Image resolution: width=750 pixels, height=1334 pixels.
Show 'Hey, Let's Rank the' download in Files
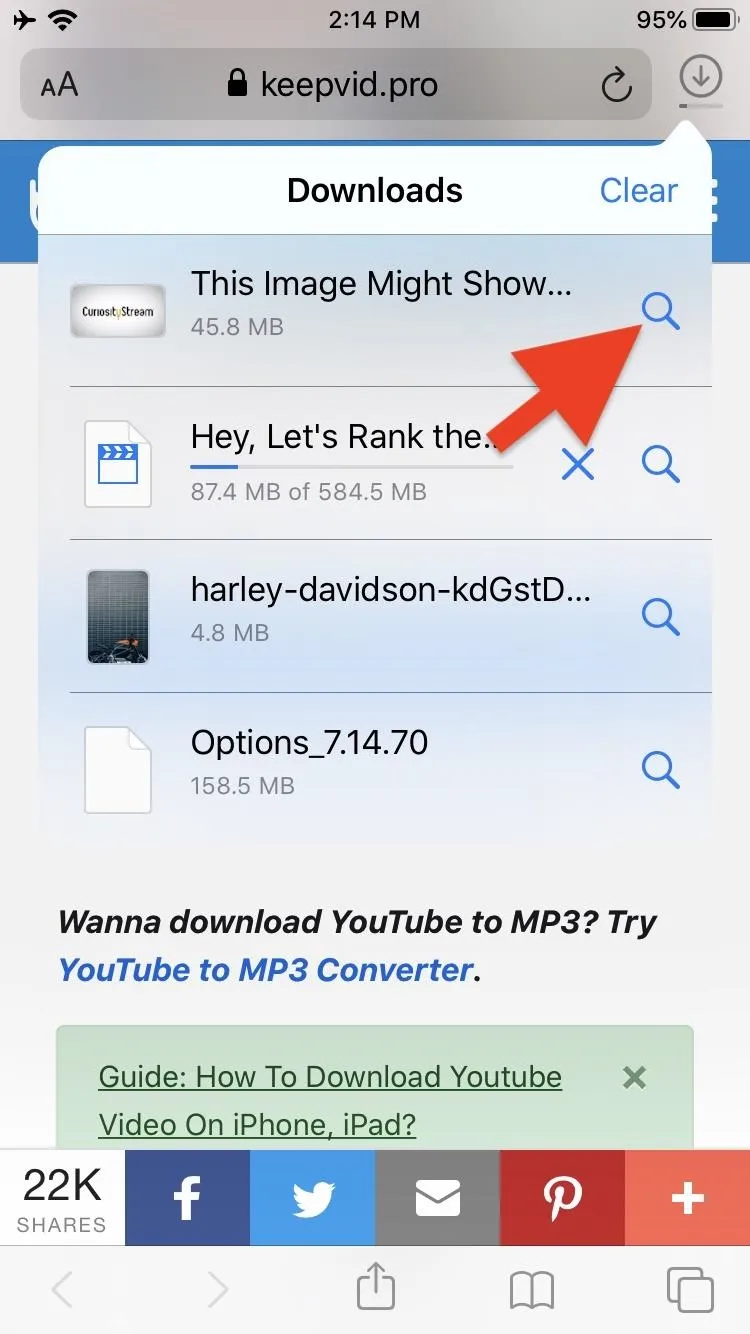(x=660, y=463)
